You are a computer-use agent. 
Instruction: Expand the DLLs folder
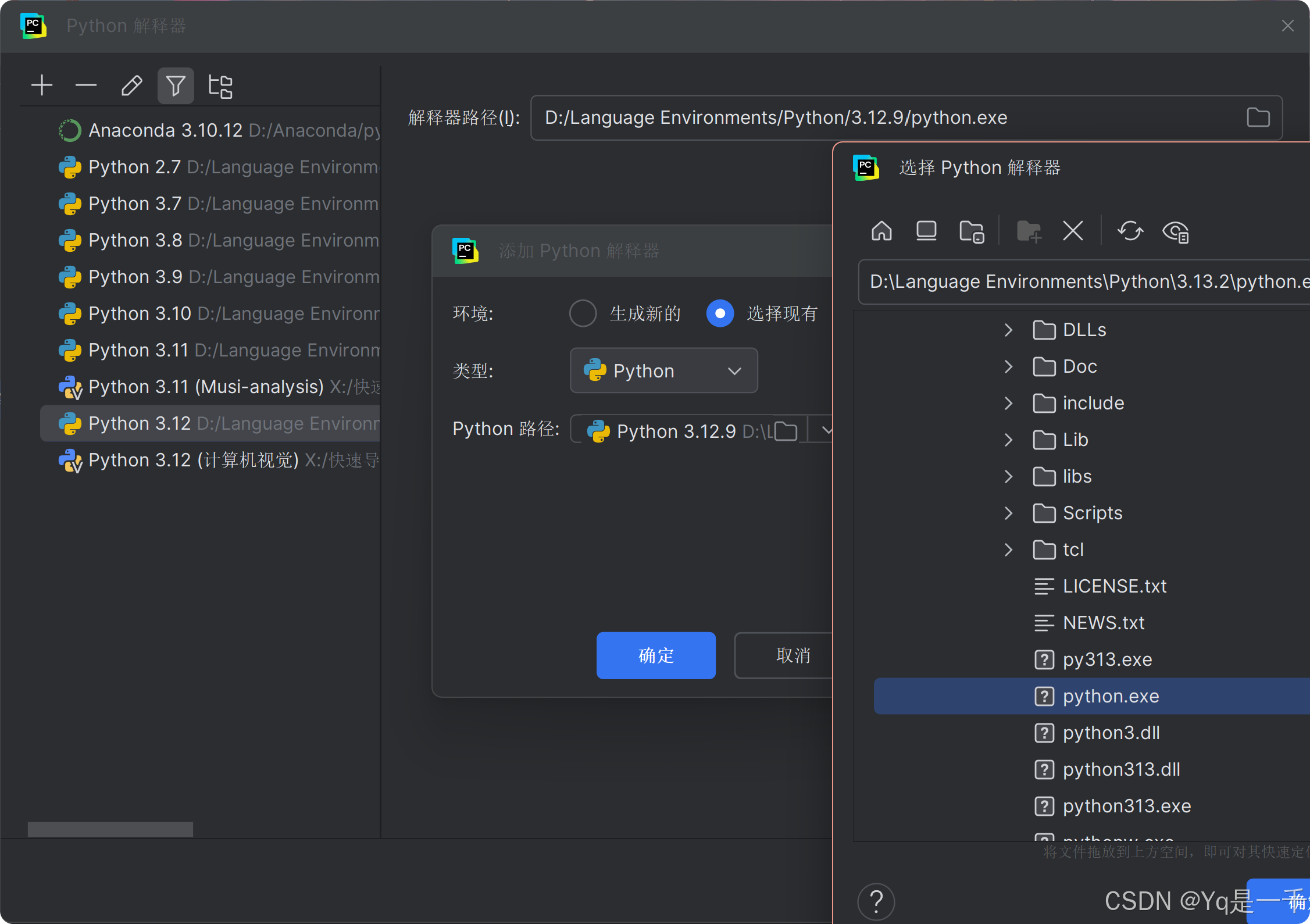tap(1008, 330)
